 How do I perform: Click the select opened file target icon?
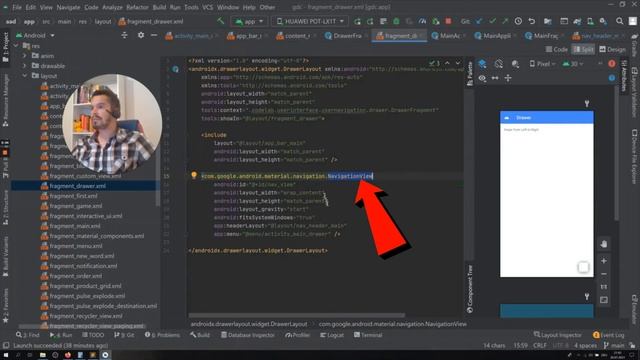[x=124, y=36]
